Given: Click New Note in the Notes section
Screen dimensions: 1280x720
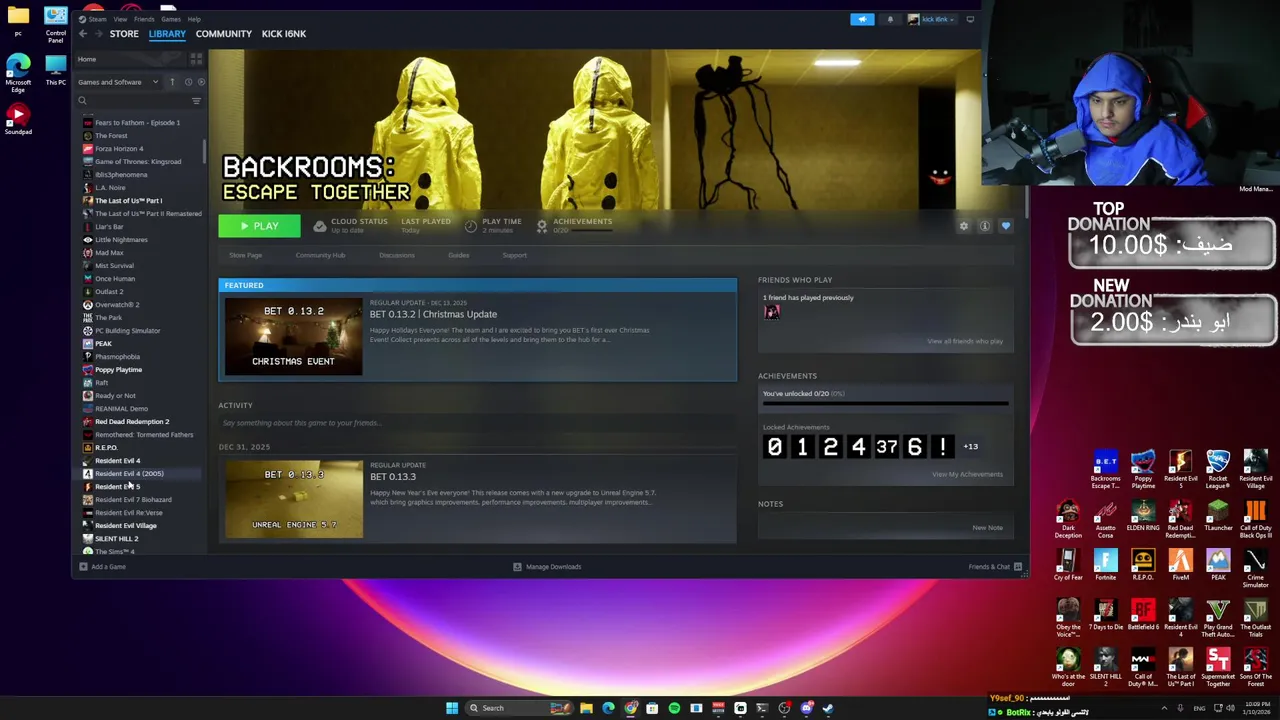Looking at the screenshot, I should tap(987, 527).
